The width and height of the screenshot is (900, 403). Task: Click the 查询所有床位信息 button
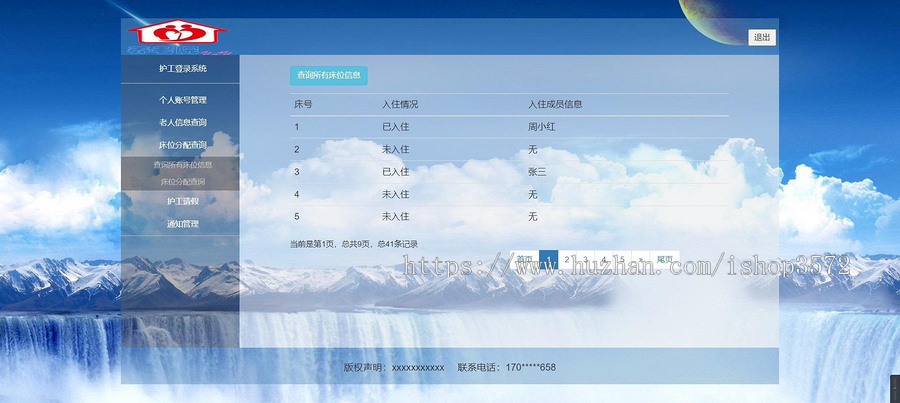[328, 75]
